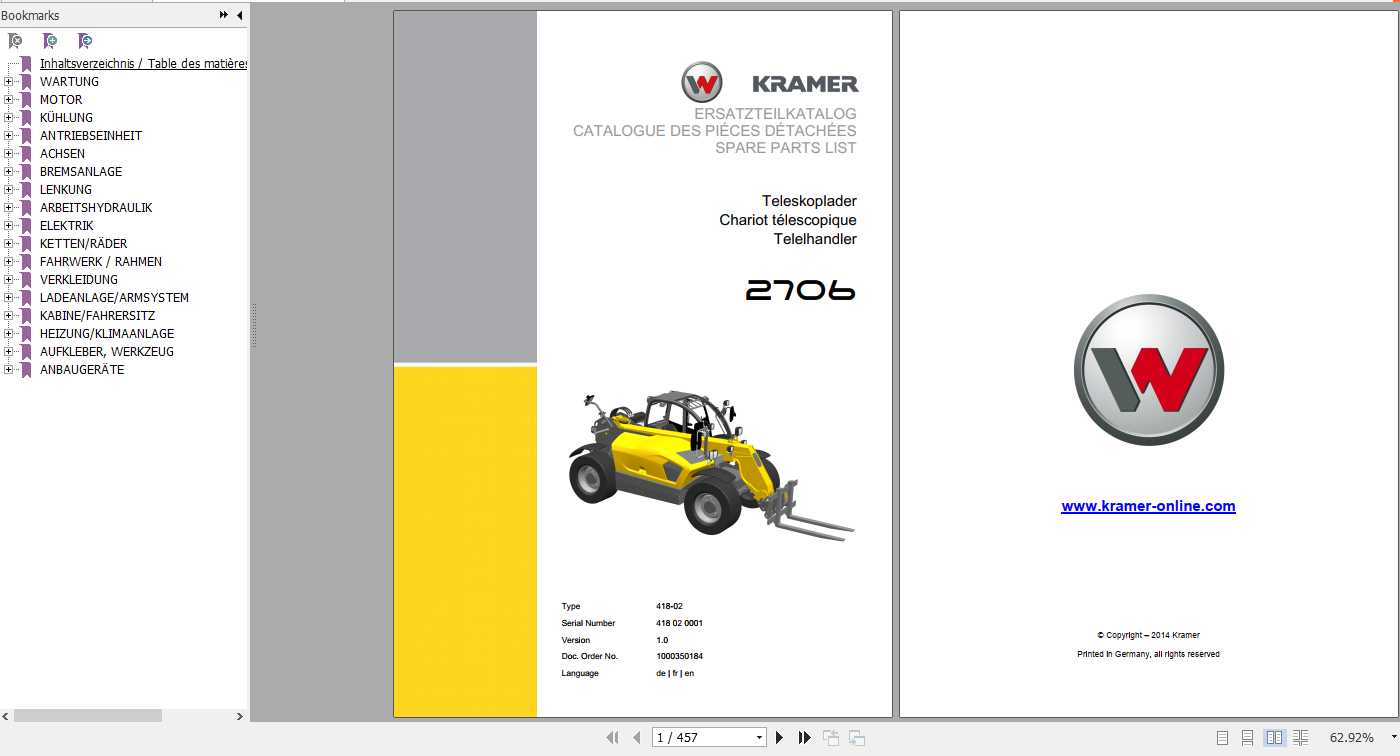Image resolution: width=1400 pixels, height=756 pixels.
Task: Select the WARTUNG bookmark label
Action: click(69, 82)
